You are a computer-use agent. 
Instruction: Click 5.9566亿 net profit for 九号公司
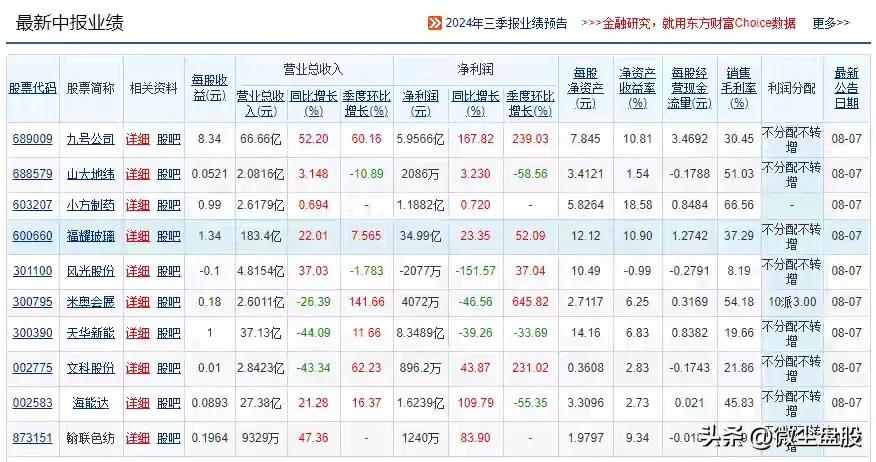(420, 139)
